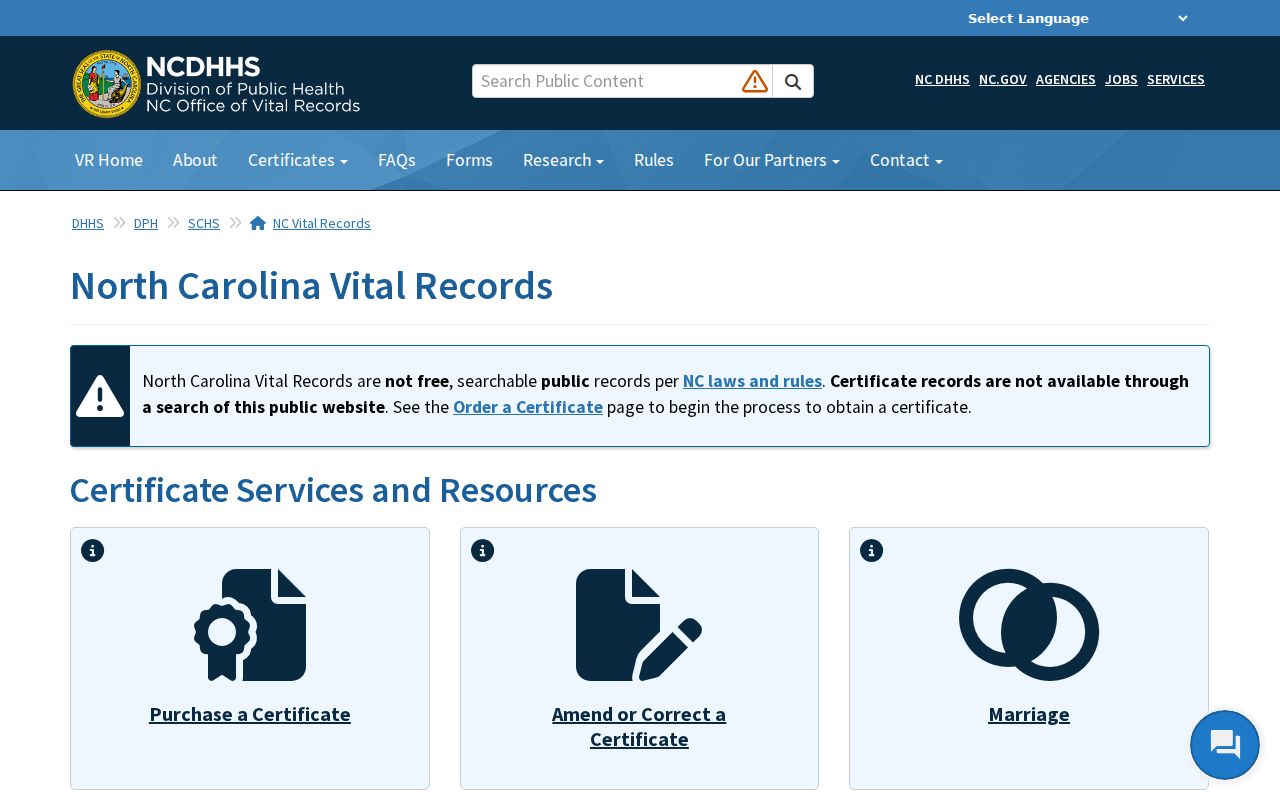Click the DHHS breadcrumb link

[88, 223]
